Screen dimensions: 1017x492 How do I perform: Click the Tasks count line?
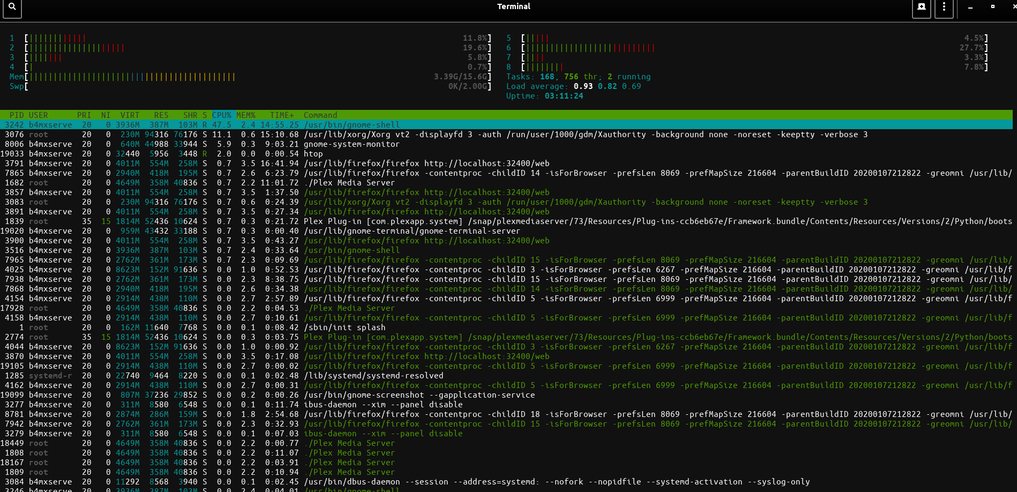coord(578,76)
